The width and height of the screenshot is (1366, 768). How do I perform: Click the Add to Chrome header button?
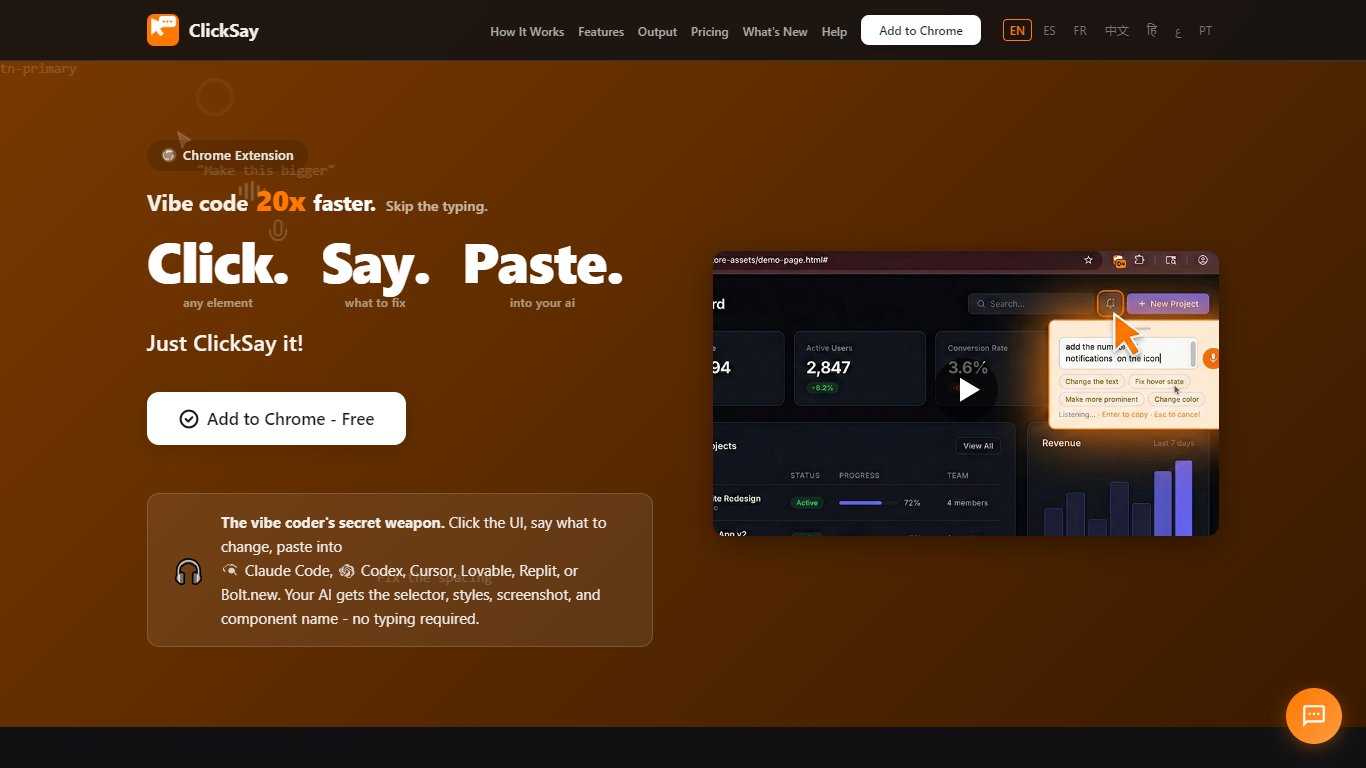click(x=921, y=30)
